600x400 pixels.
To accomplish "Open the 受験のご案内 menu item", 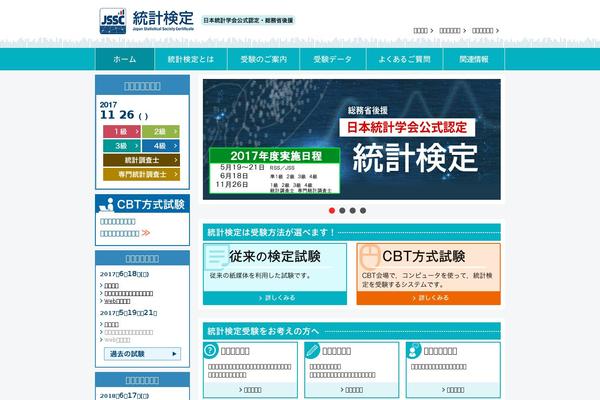I will pos(263,59).
